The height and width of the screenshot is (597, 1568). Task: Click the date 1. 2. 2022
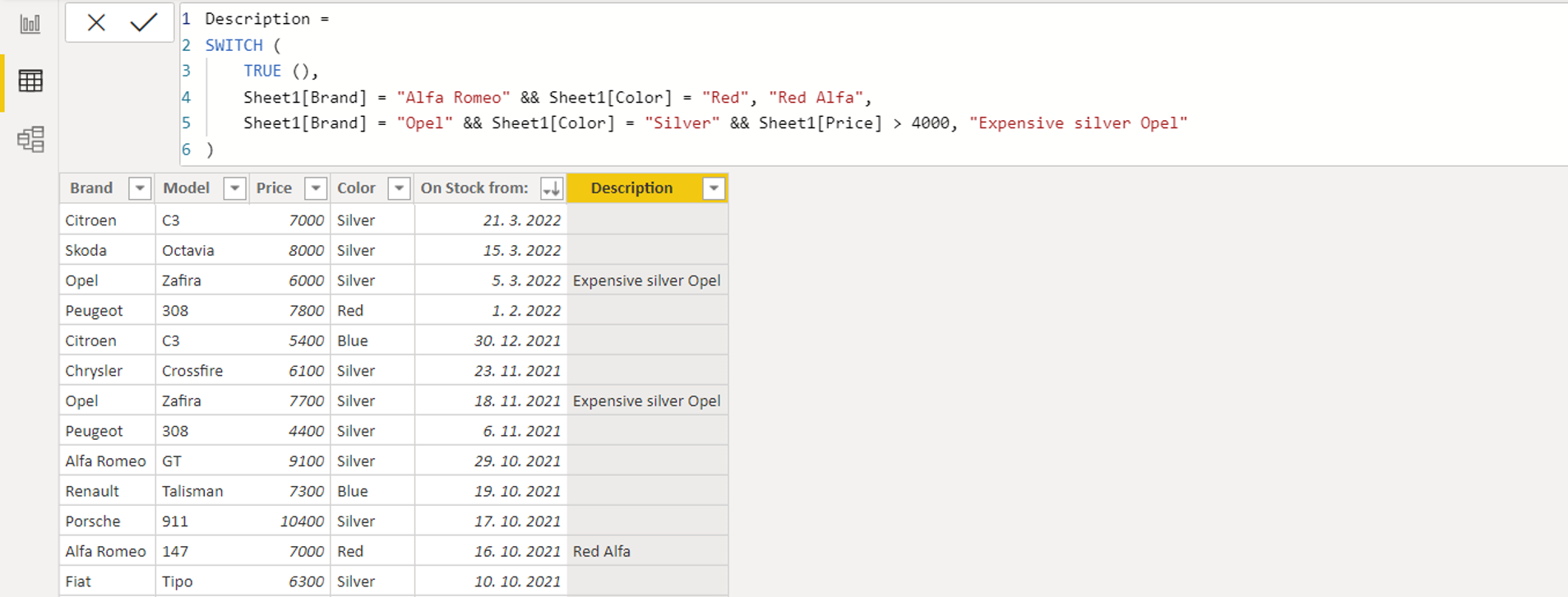(x=490, y=311)
